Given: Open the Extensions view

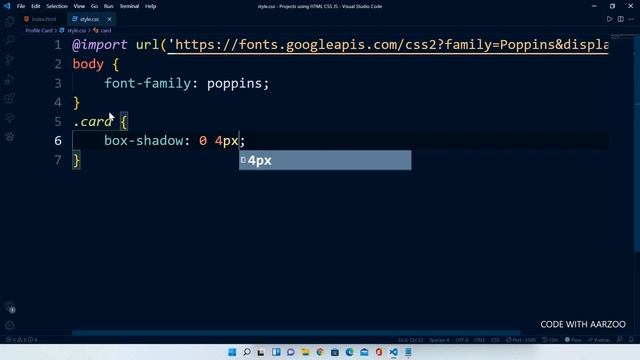Looking at the screenshot, I should [x=9, y=98].
